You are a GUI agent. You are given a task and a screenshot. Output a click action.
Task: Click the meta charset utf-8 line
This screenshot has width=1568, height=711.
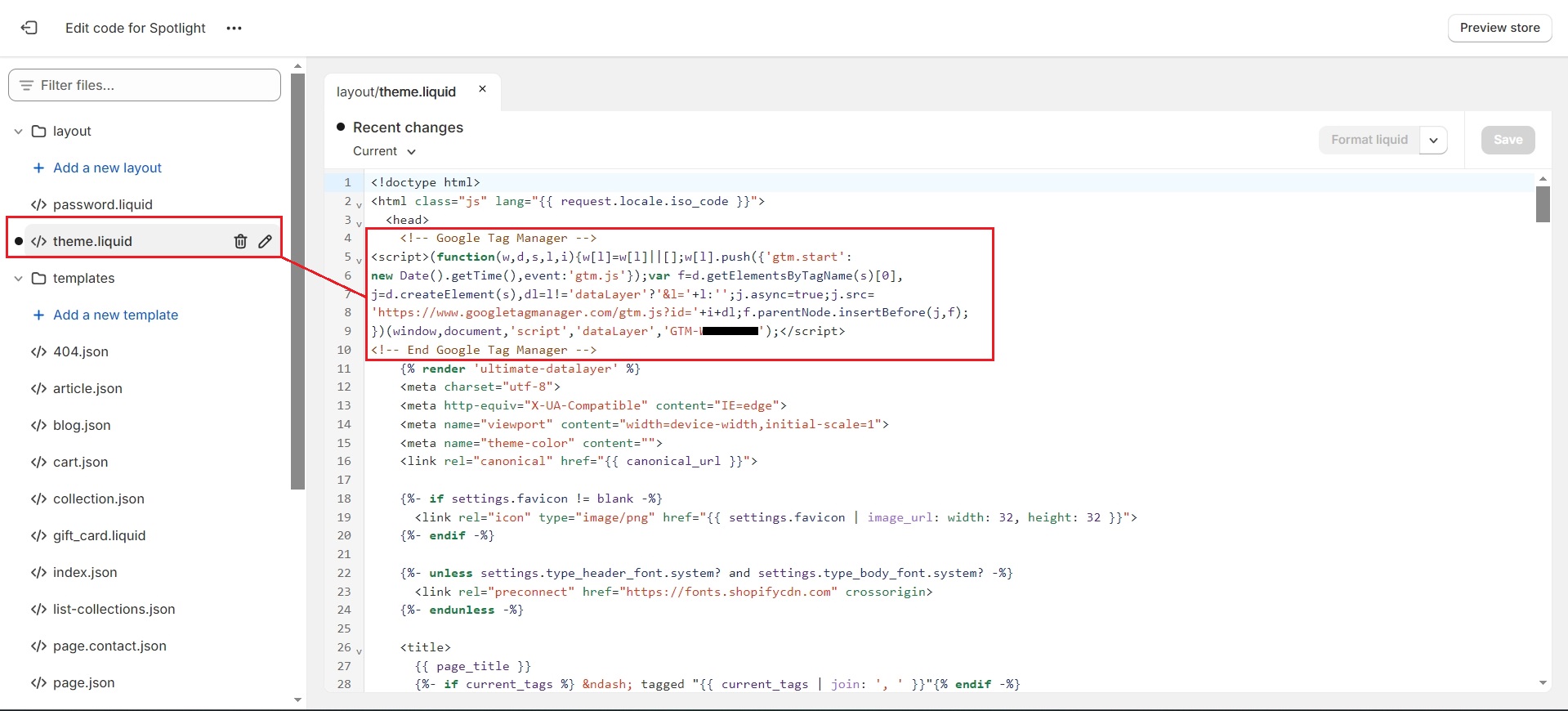pos(480,387)
